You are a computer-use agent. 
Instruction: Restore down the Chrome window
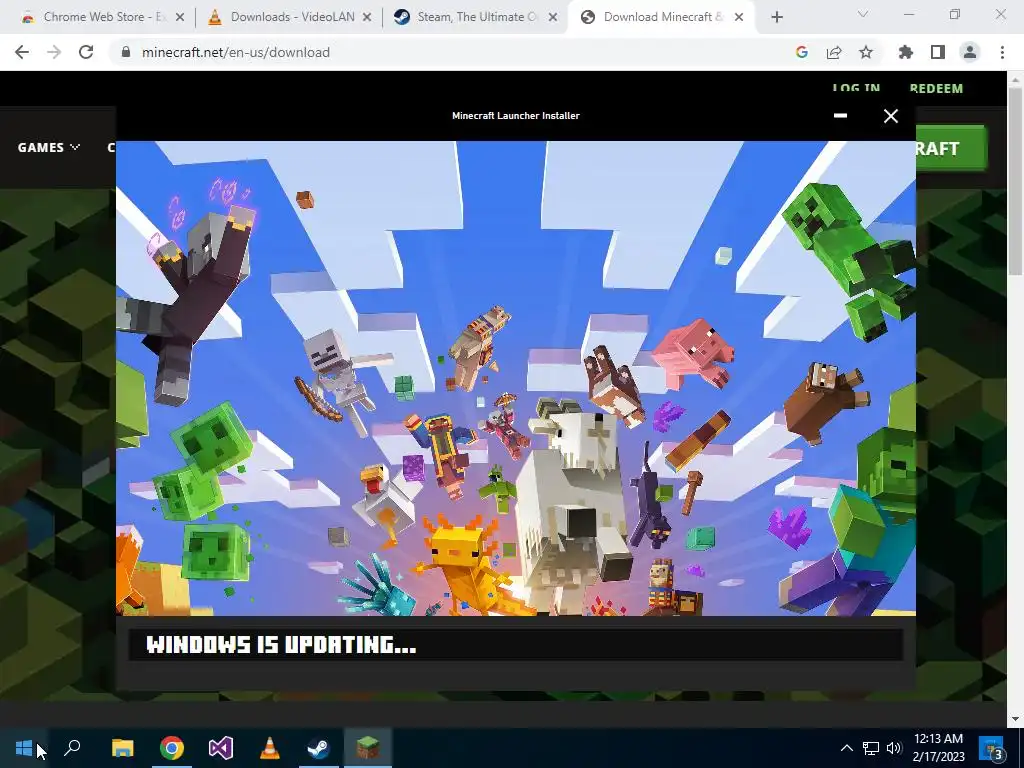(955, 14)
